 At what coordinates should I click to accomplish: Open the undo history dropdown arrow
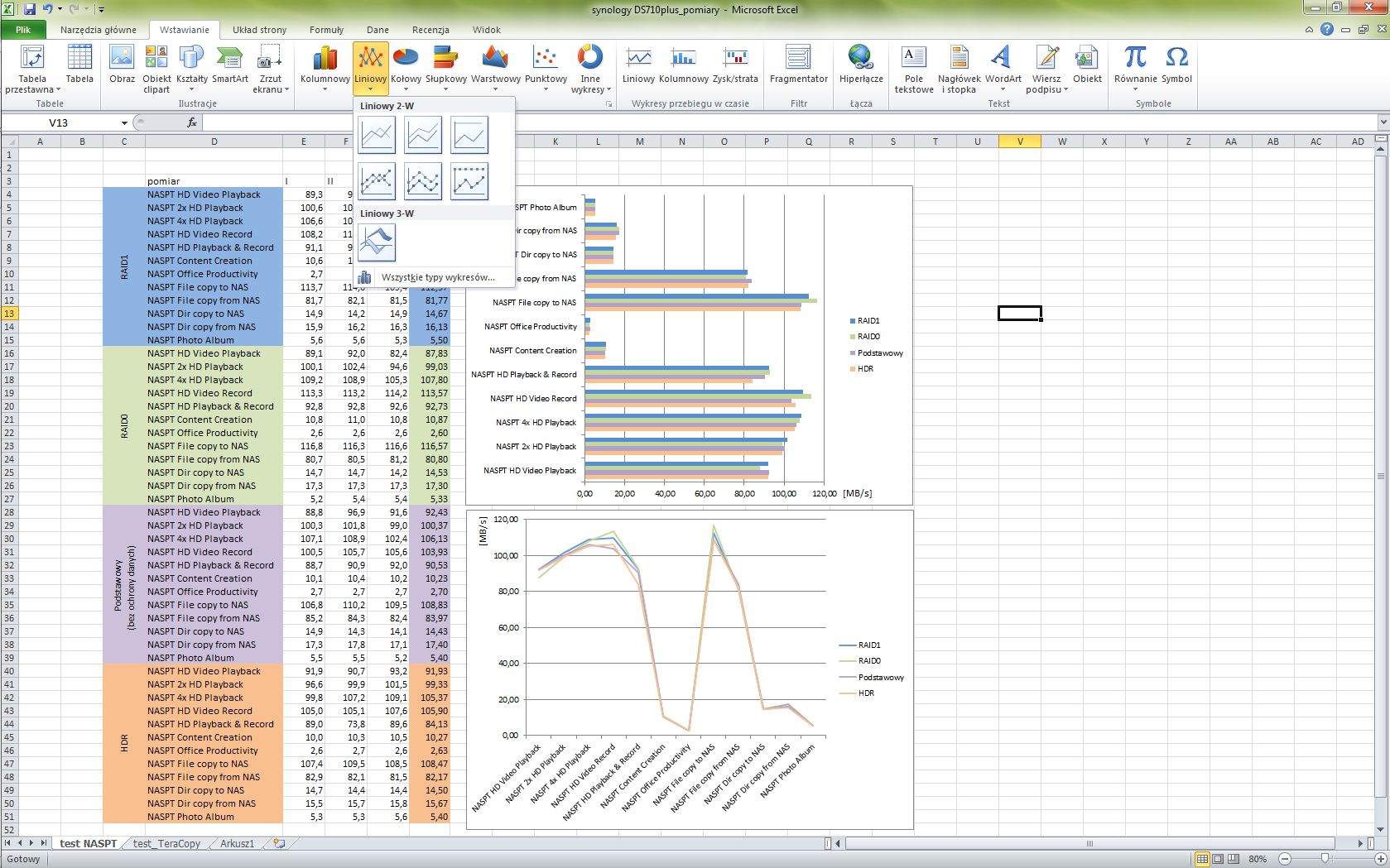pyautogui.click(x=60, y=9)
